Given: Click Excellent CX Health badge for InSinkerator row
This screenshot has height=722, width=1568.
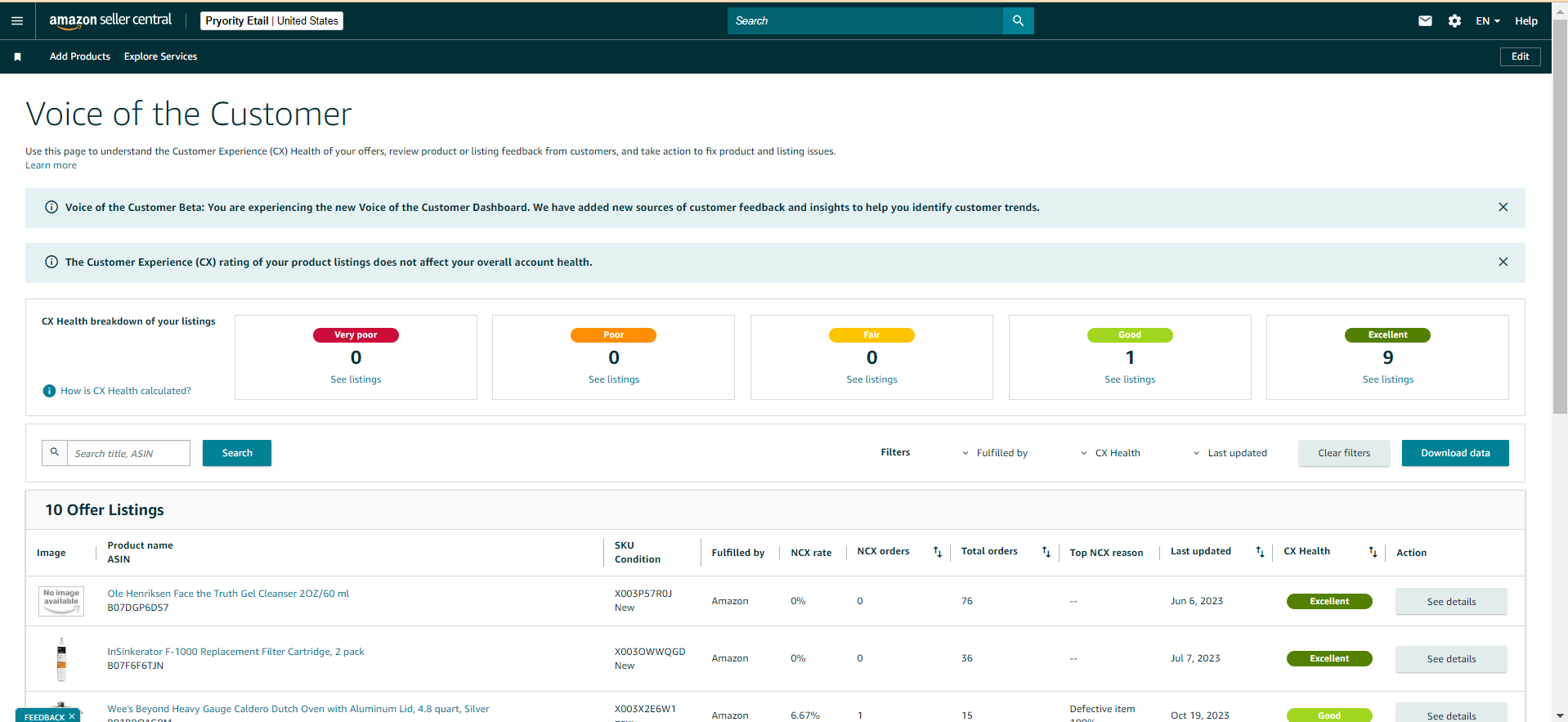Looking at the screenshot, I should pyautogui.click(x=1329, y=659).
